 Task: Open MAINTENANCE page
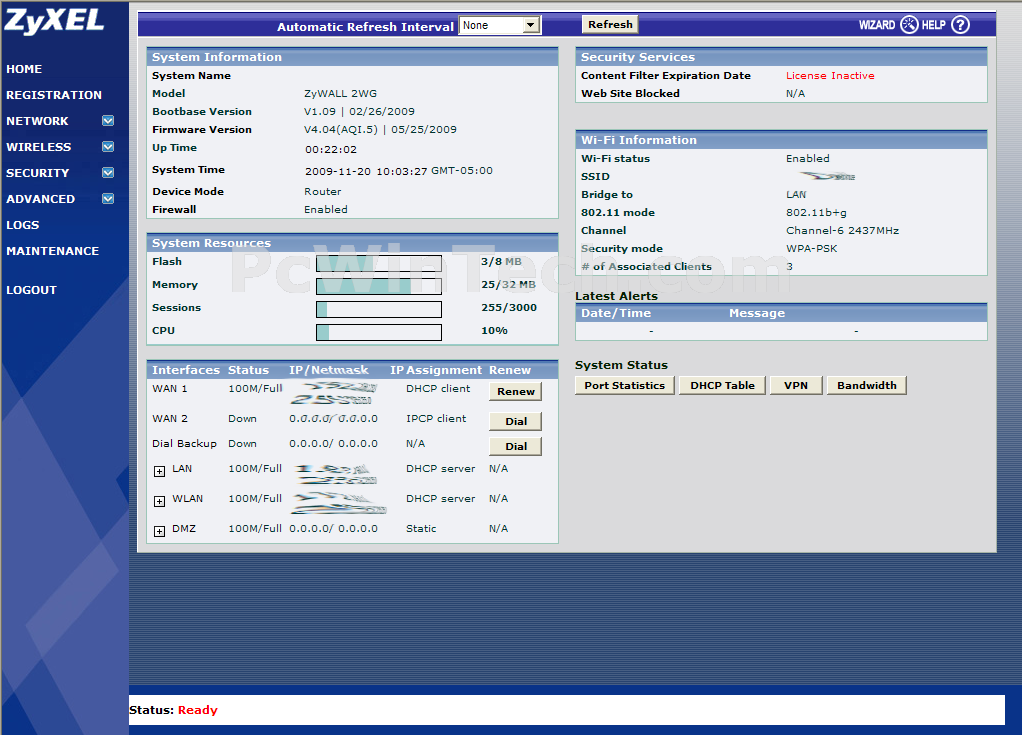[53, 252]
